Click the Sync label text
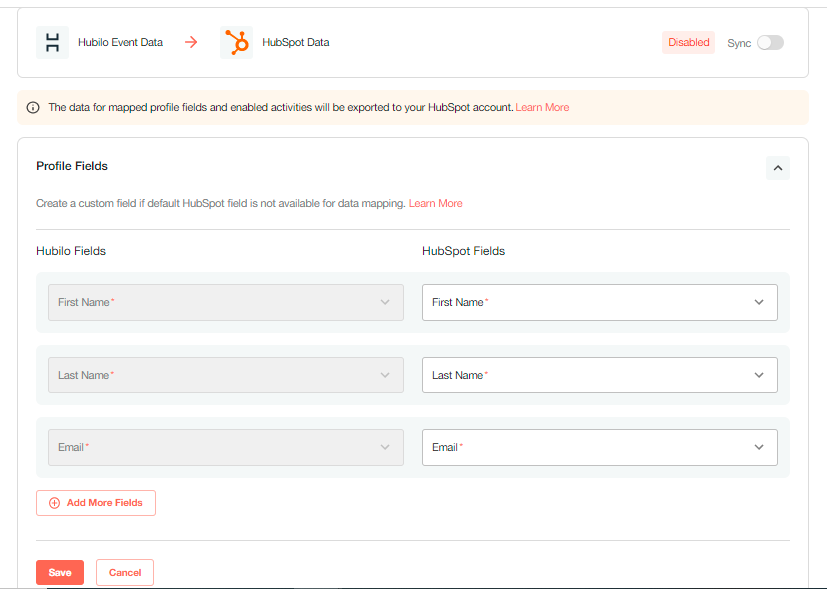Image resolution: width=827 pixels, height=589 pixels. (739, 43)
